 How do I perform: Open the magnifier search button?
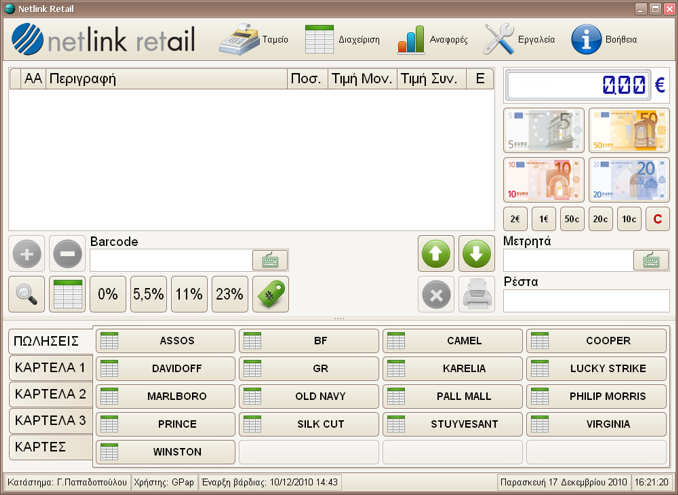click(x=26, y=294)
